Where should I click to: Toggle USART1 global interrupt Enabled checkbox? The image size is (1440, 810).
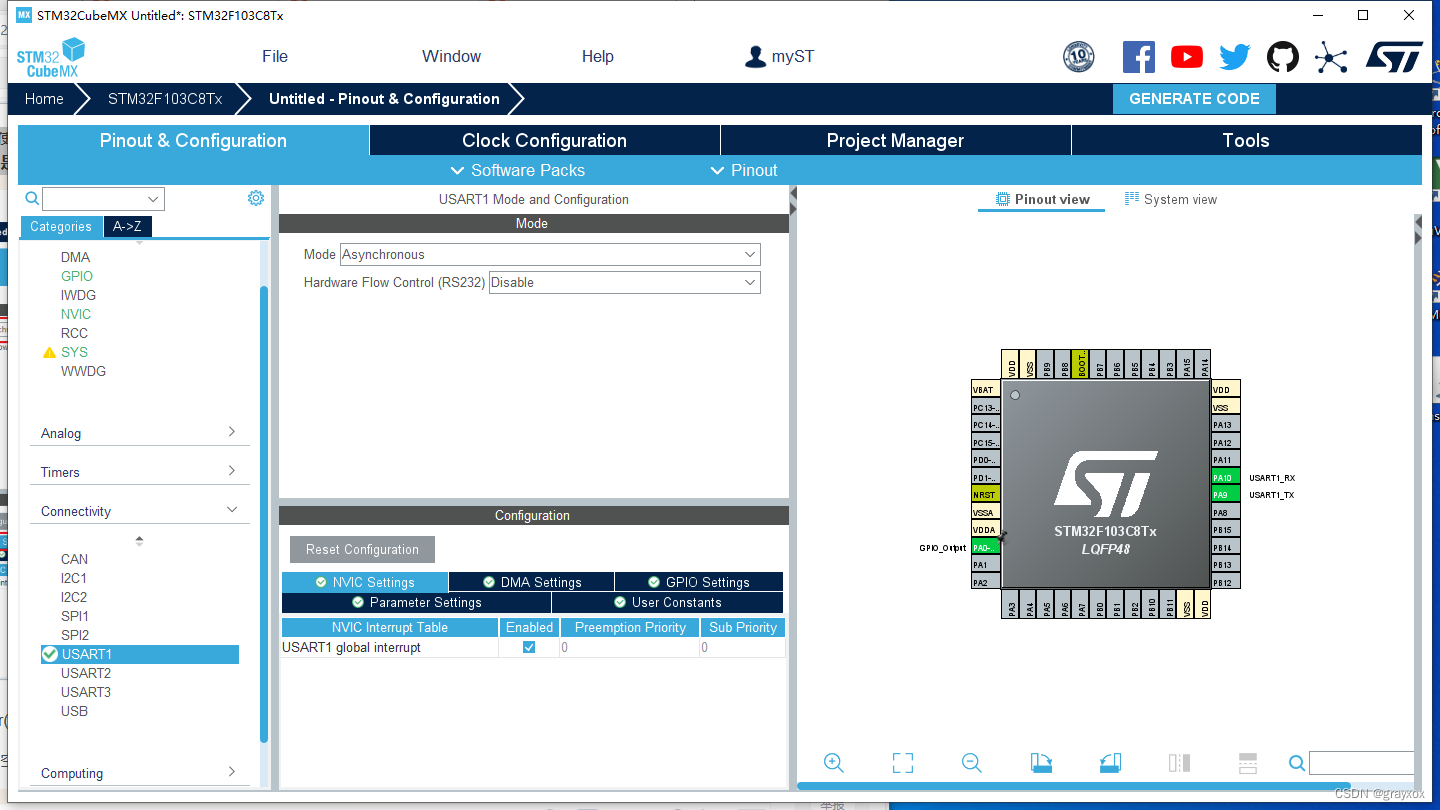(x=529, y=647)
